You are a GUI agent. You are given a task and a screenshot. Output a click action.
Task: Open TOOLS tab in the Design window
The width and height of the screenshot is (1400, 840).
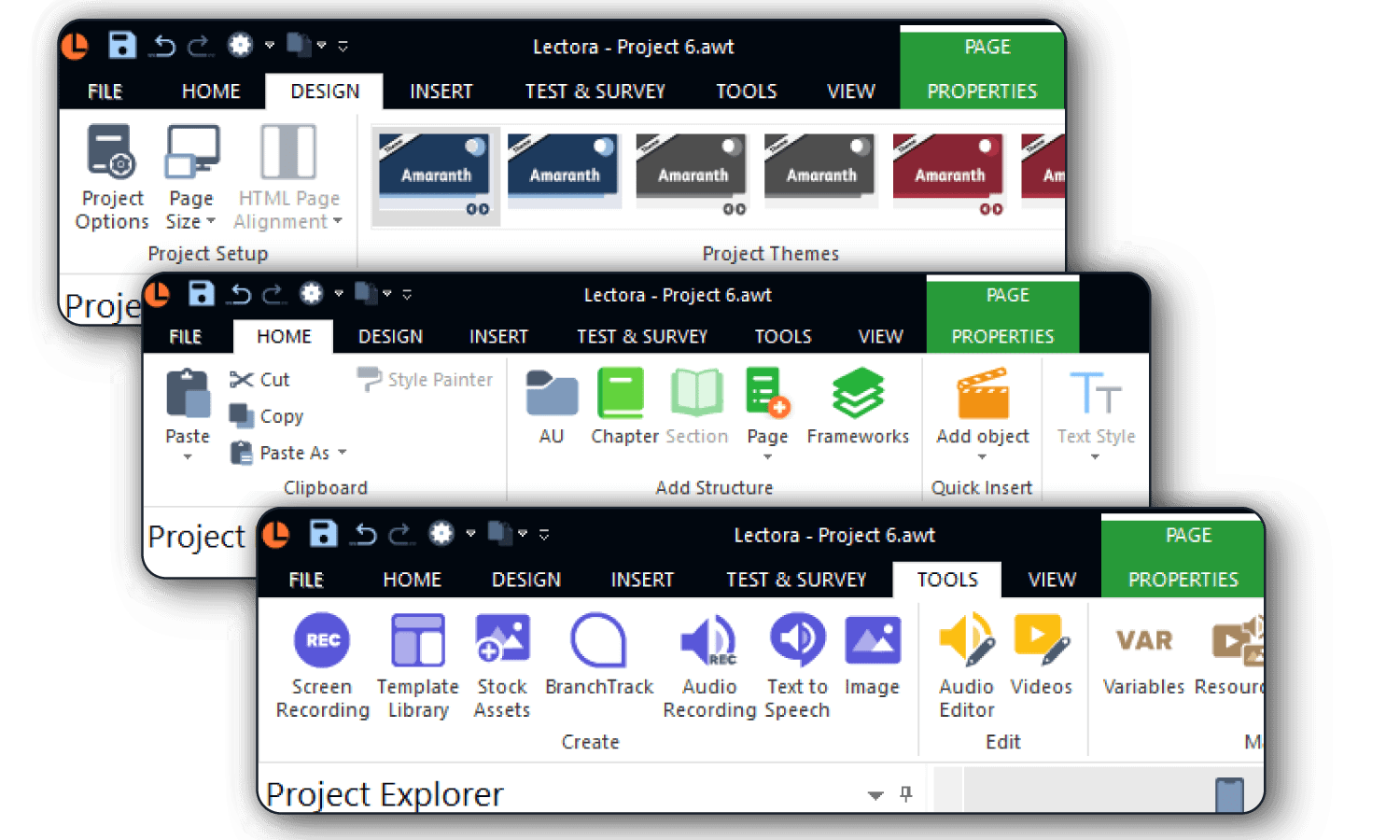click(746, 91)
